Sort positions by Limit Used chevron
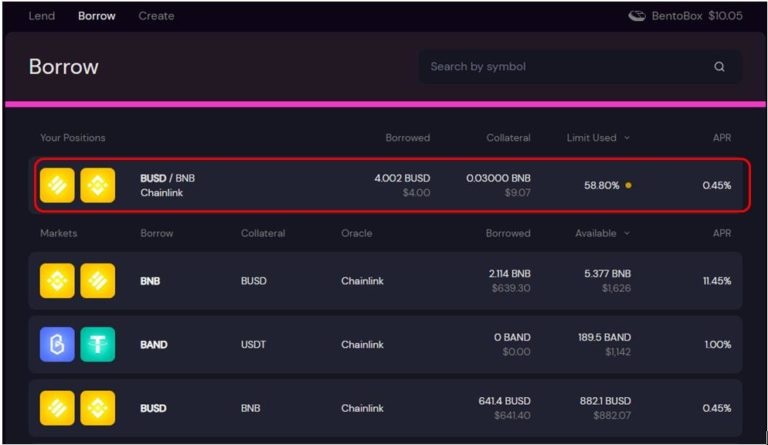Image resolution: width=768 pixels, height=445 pixels. tap(627, 138)
